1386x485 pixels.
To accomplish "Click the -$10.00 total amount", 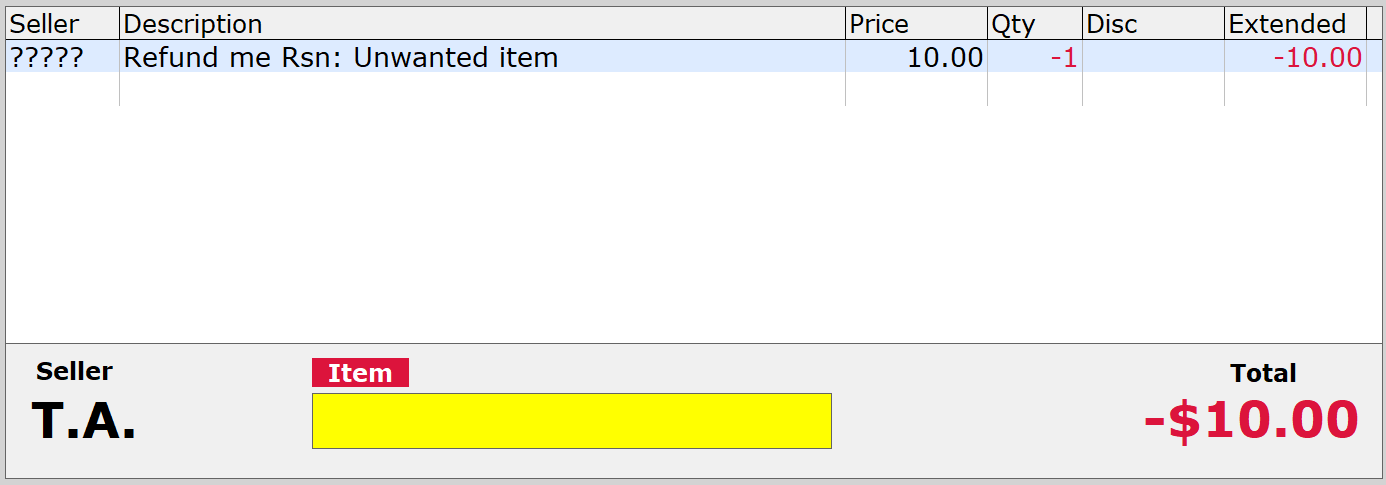I will [1251, 420].
